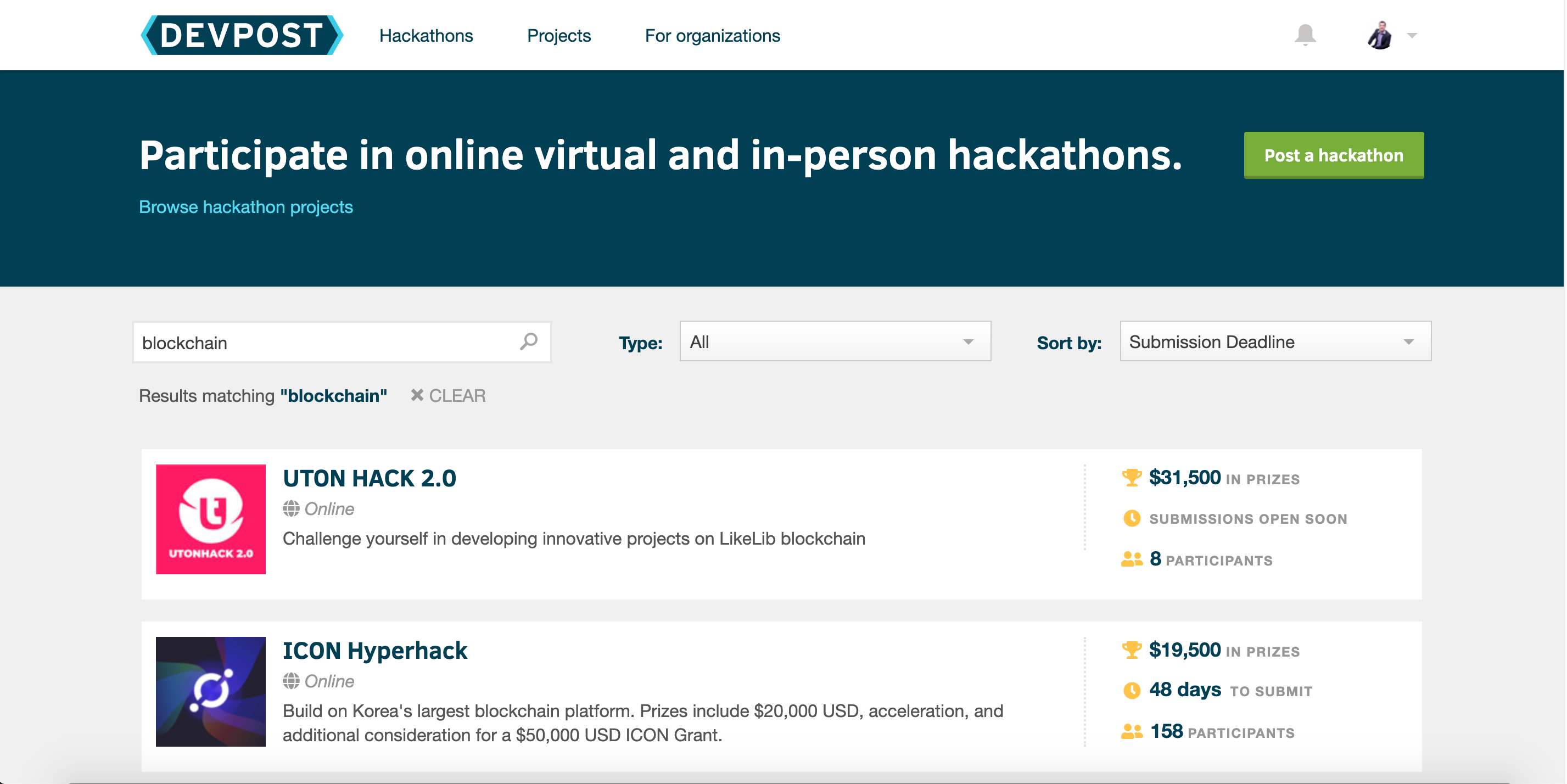1567x784 pixels.
Task: Go to the Hackathons menu
Action: pos(426,35)
